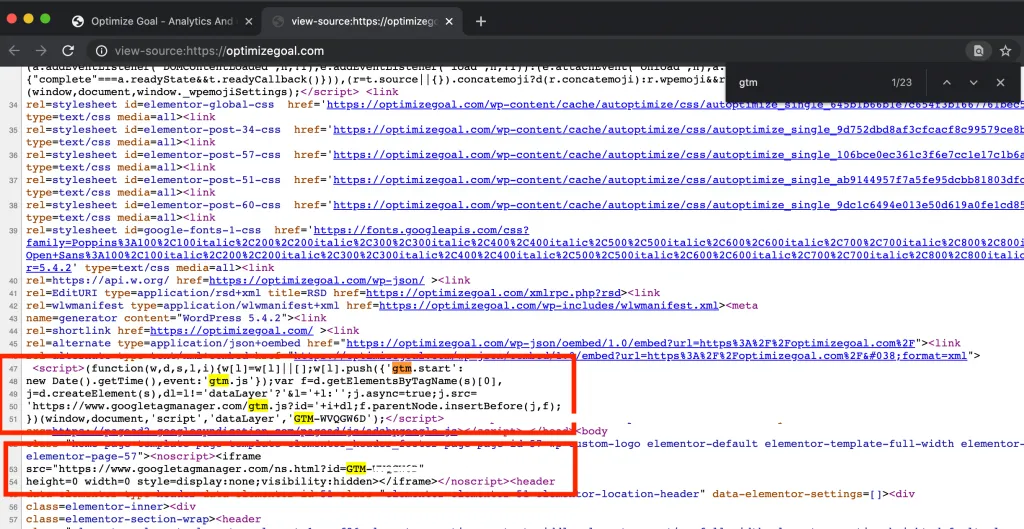Open the shortlink optimizegoal.com/ href
Screen dimensions: 1024x529
click(232, 330)
